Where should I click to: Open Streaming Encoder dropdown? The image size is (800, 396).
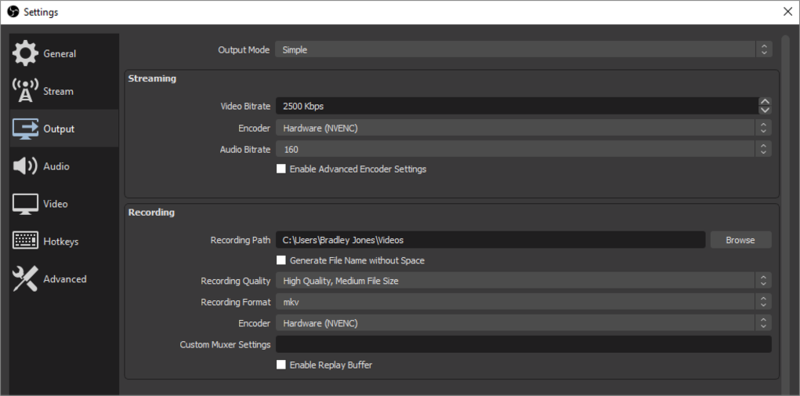click(523, 128)
